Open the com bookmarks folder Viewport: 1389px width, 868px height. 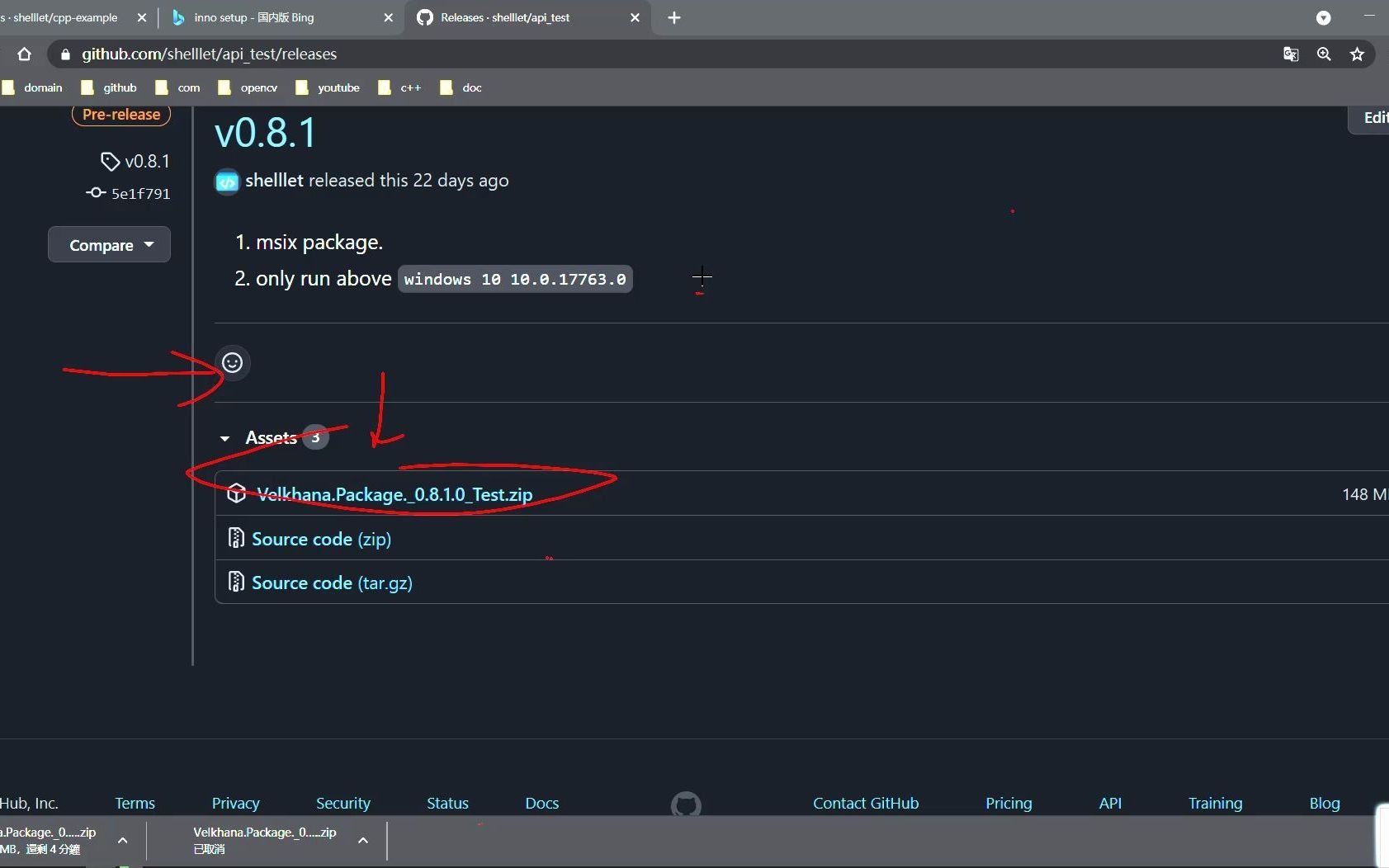178,87
